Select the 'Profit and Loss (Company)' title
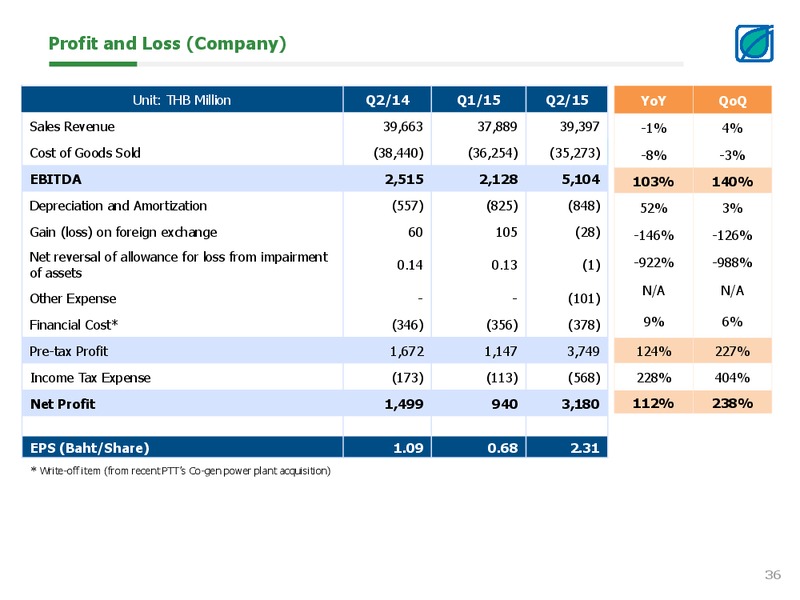The width and height of the screenshot is (800, 600). click(x=167, y=44)
